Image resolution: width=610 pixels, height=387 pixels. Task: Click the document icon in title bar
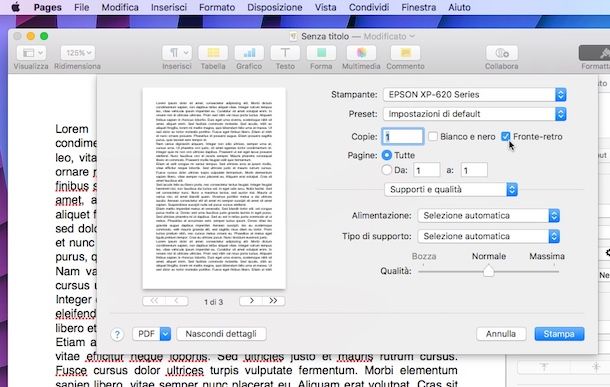point(294,36)
